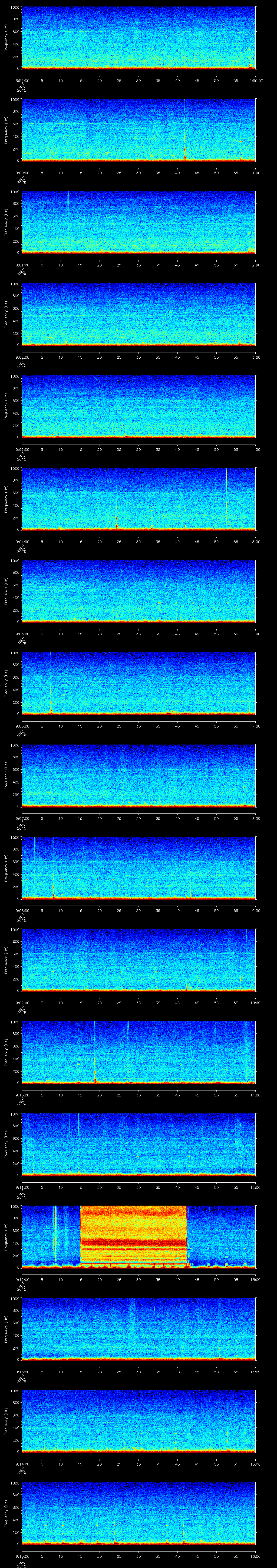Viewport: 277px width, 1568px height.
Task: Click the vertical spike near 27 seconds in 9:10:00 panel
Action: 128,1050
